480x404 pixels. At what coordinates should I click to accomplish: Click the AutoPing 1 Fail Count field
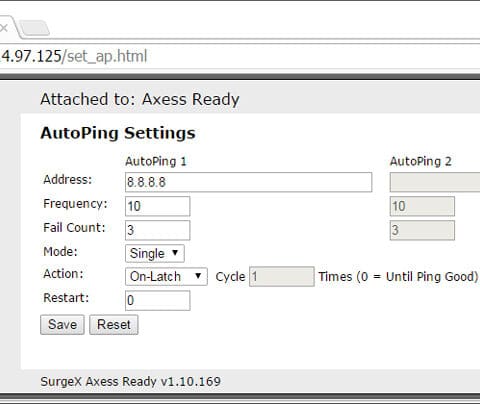[157, 230]
